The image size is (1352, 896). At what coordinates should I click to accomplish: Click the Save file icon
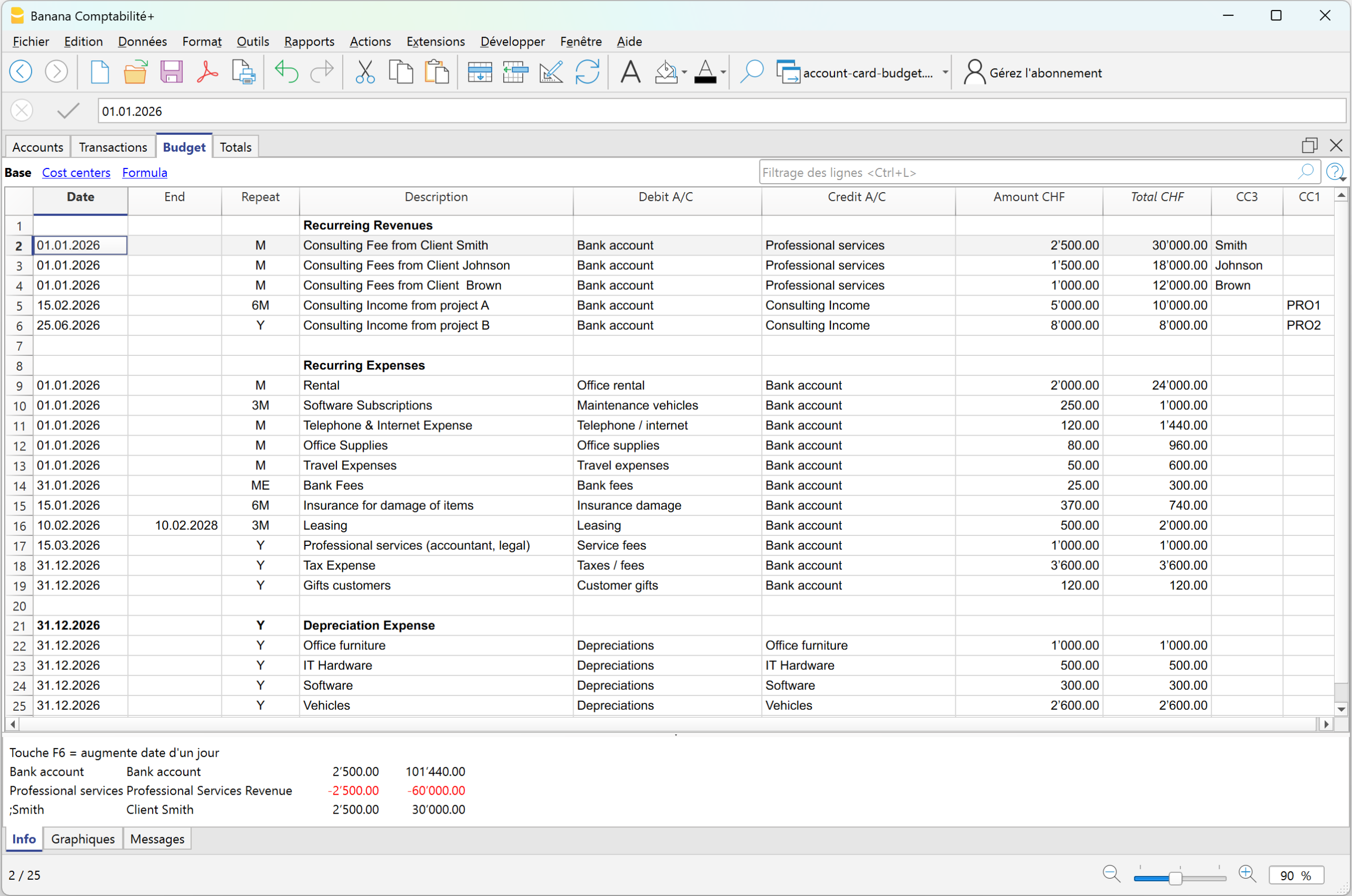coord(171,72)
